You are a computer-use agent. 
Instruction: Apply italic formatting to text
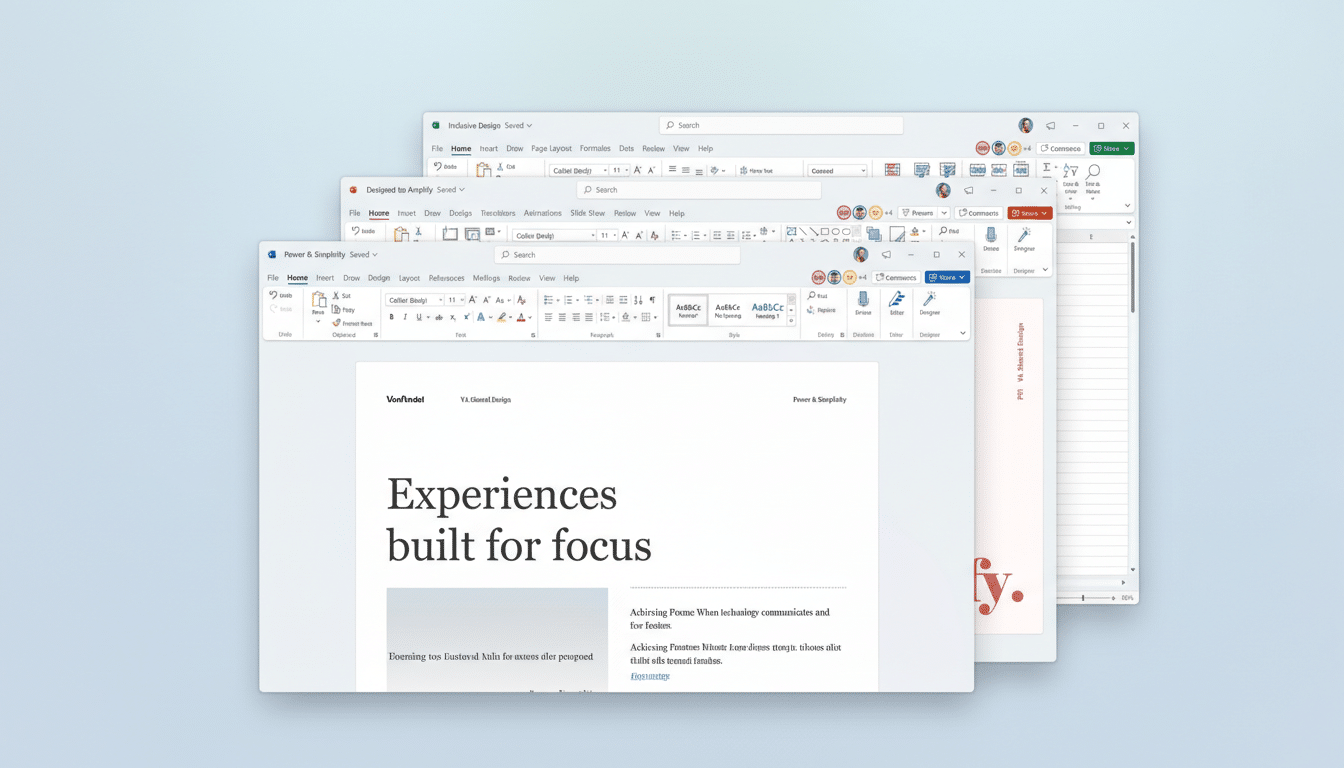click(404, 316)
